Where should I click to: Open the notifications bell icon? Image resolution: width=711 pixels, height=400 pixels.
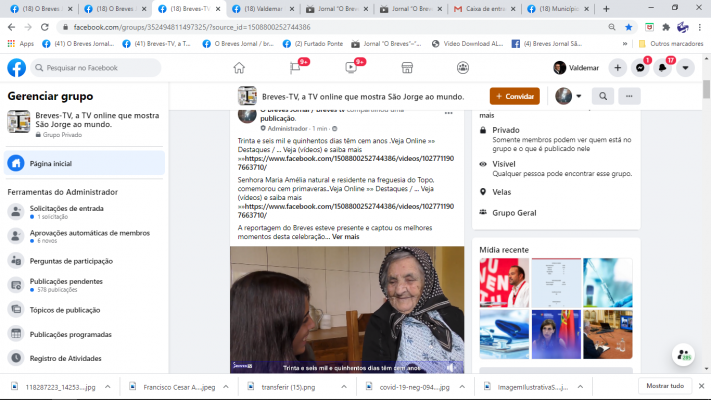664,68
